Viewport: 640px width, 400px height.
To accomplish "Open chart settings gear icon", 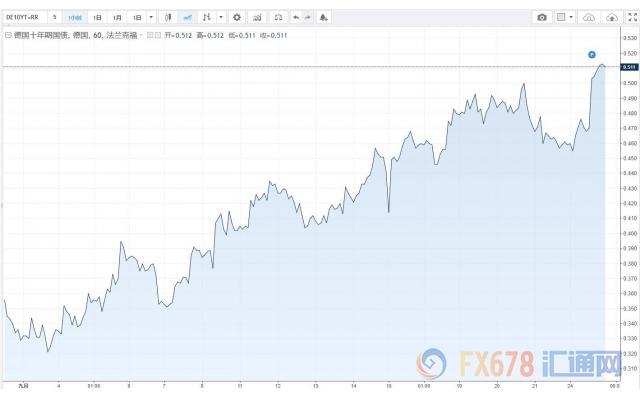I will coord(236,17).
